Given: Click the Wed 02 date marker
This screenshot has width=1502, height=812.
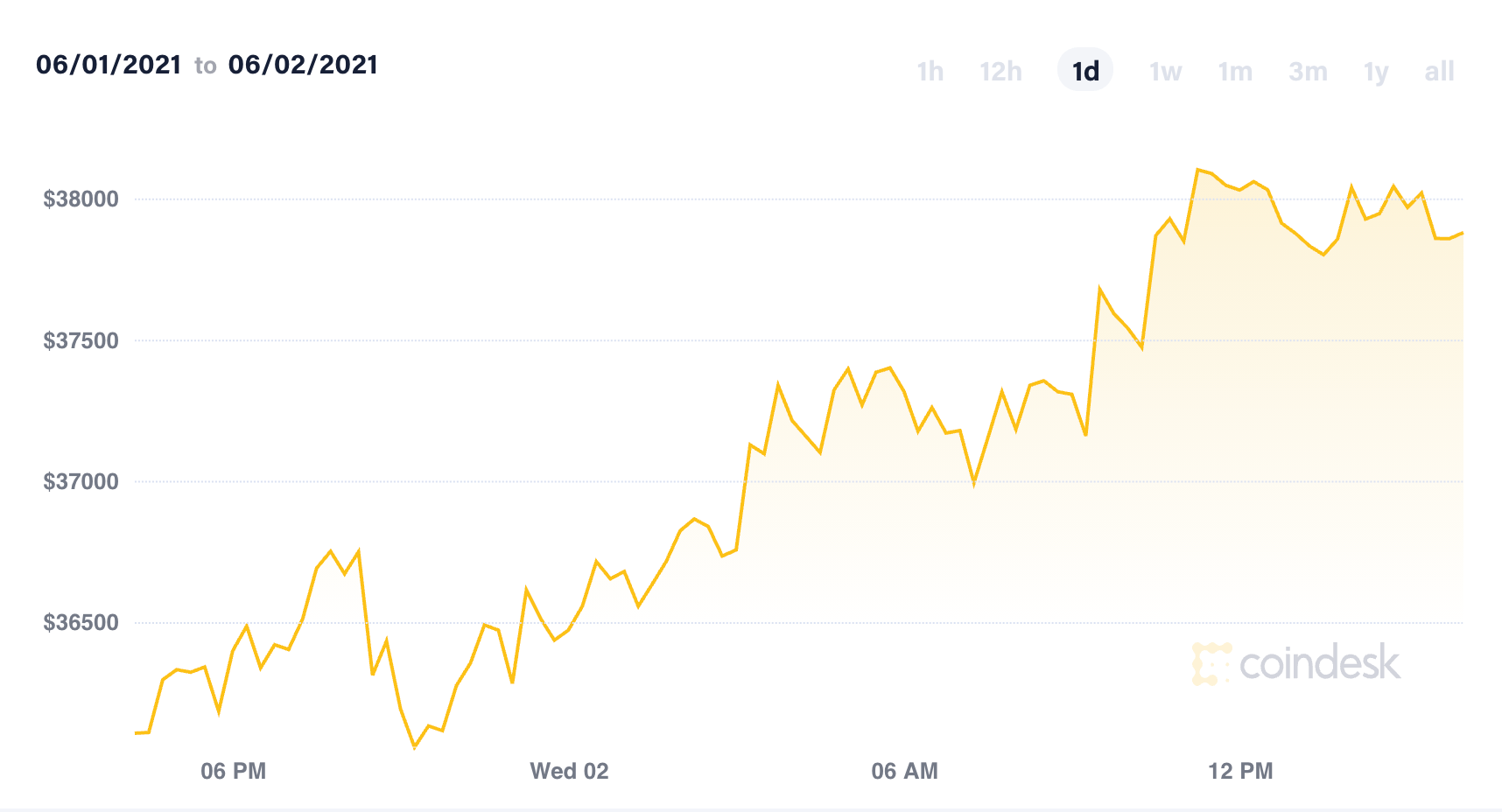Looking at the screenshot, I should [569, 771].
